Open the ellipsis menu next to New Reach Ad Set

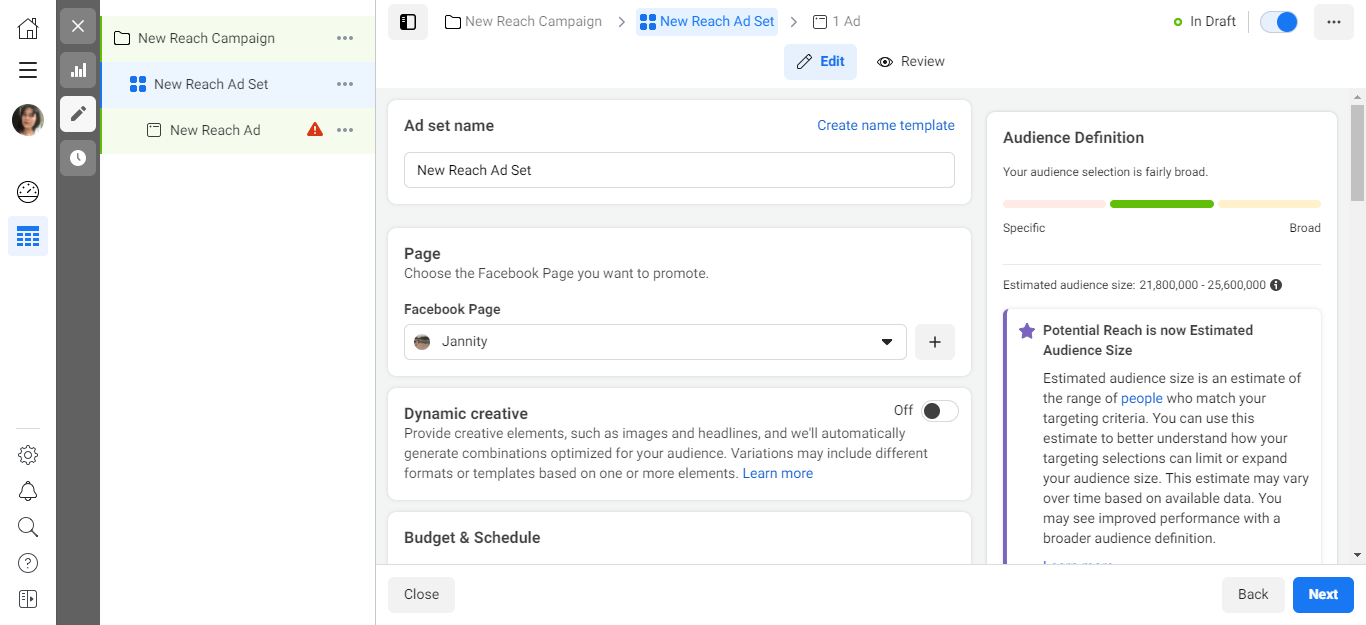tap(345, 83)
